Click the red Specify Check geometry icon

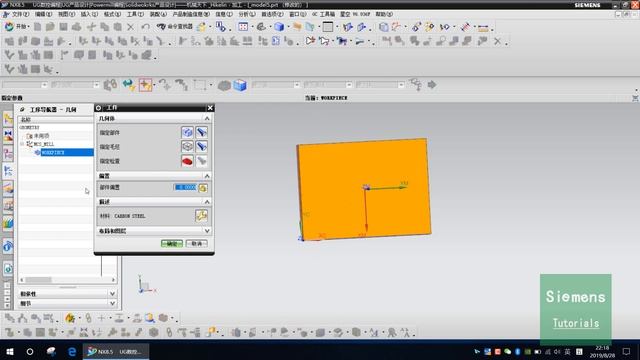click(187, 161)
